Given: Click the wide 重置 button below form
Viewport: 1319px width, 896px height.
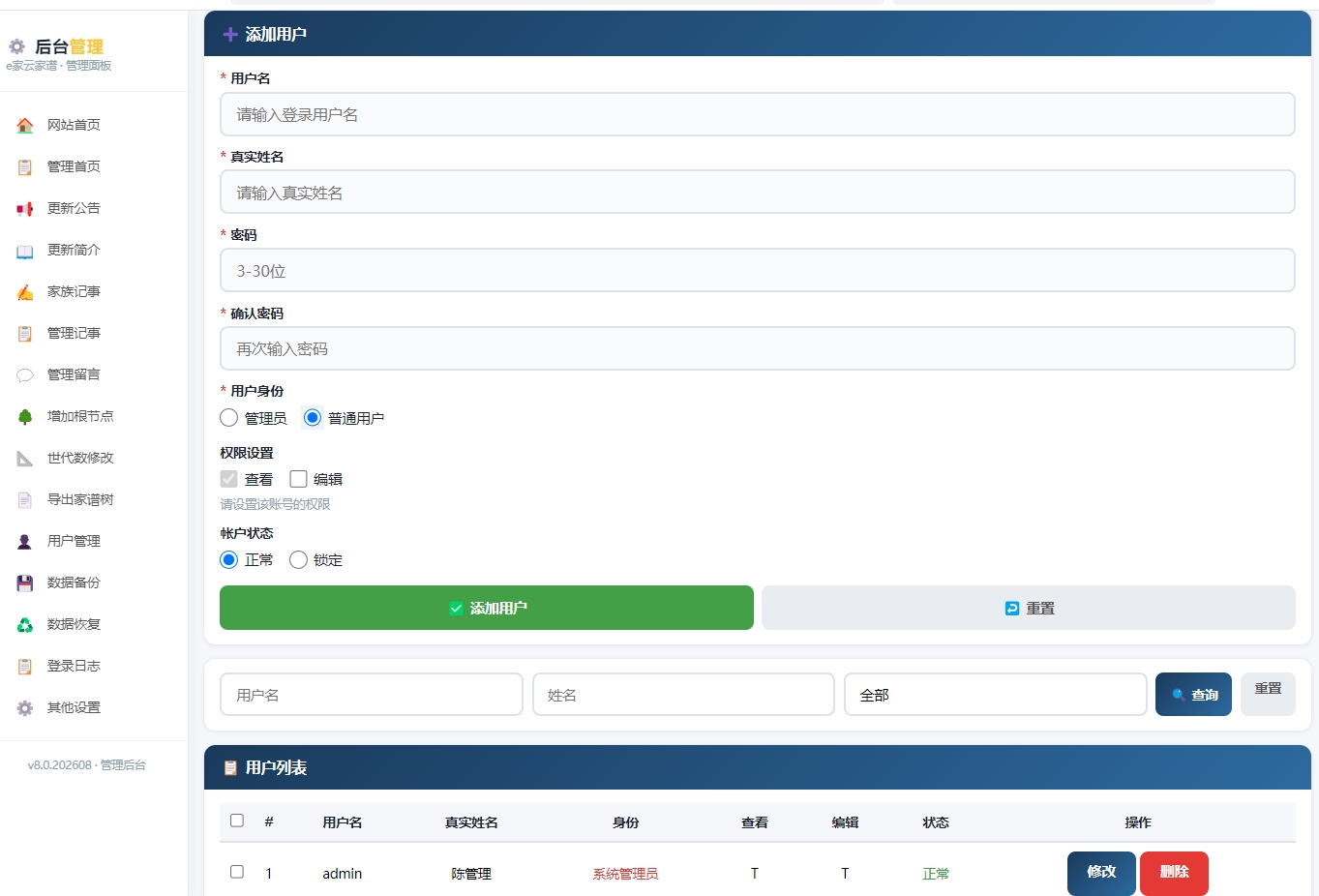Looking at the screenshot, I should tap(1029, 608).
